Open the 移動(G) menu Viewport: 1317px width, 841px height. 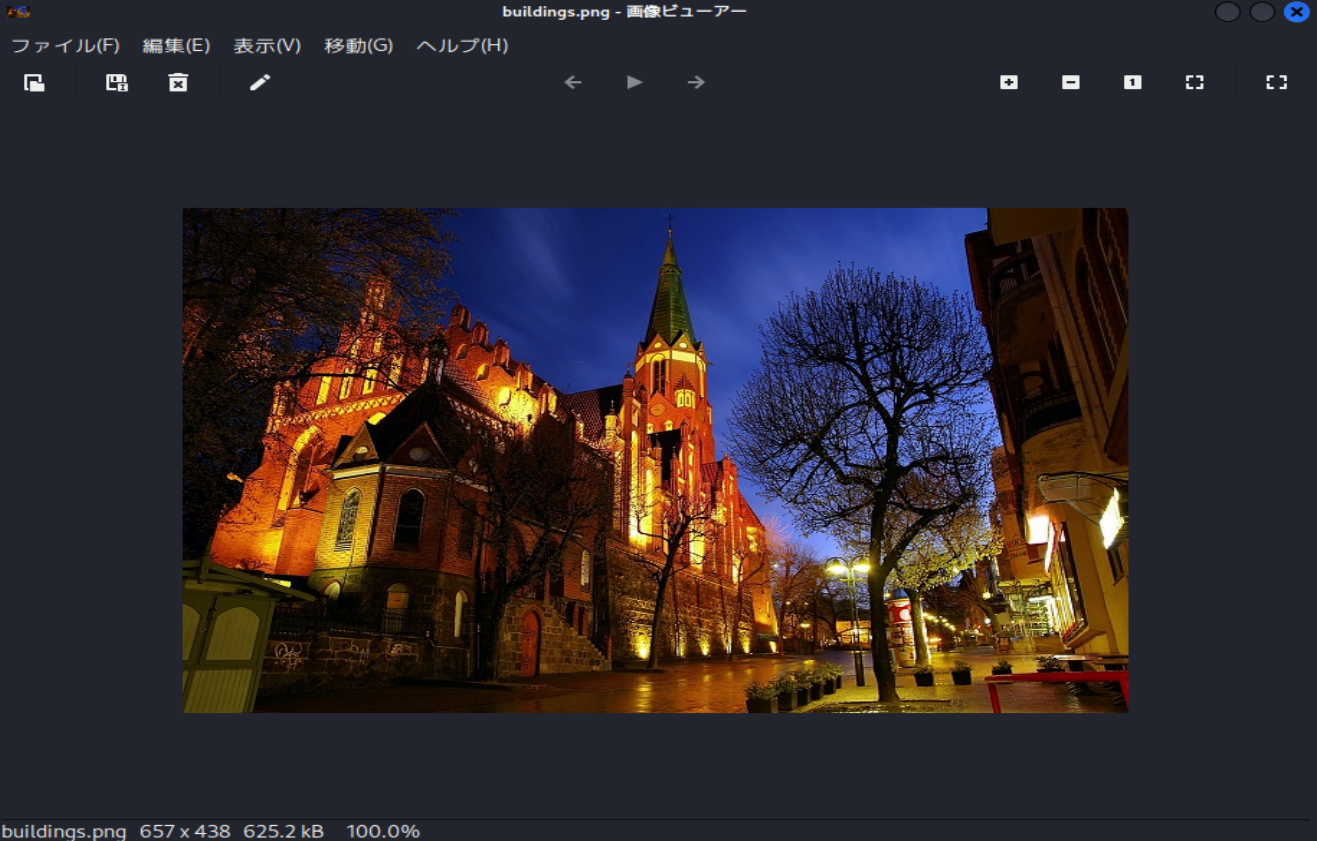(x=359, y=46)
